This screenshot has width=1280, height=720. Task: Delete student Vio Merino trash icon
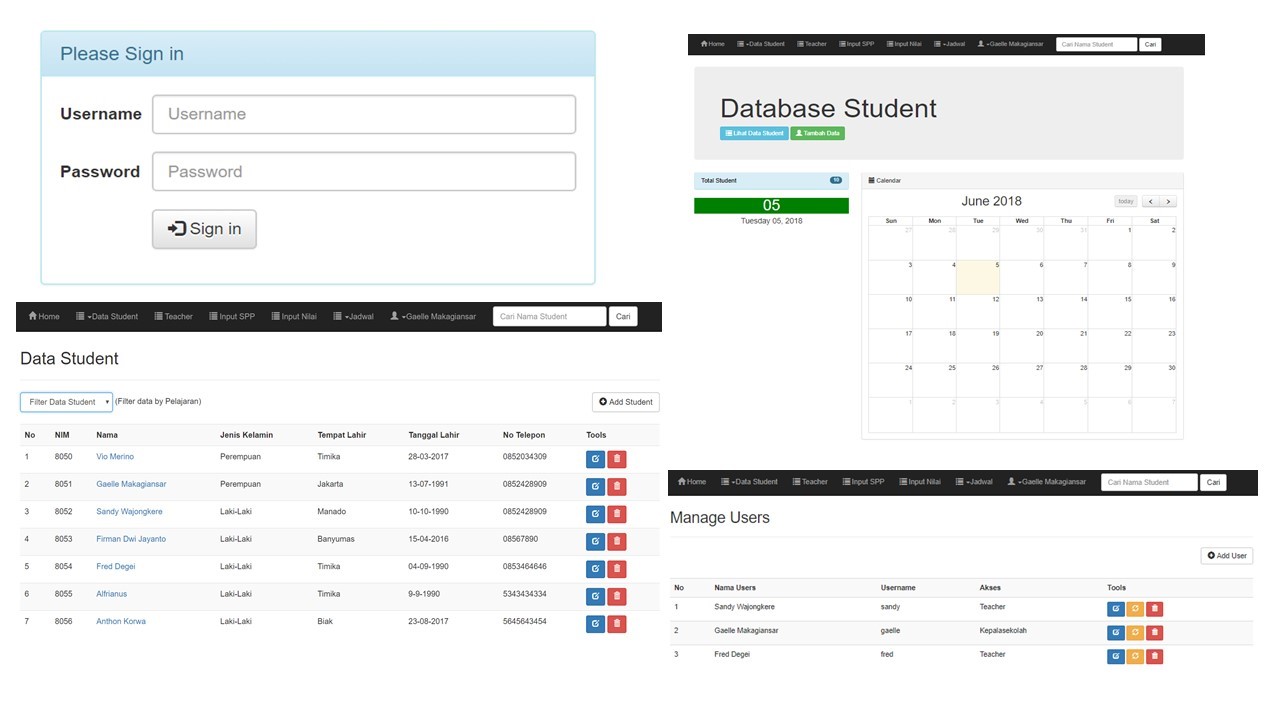point(617,459)
